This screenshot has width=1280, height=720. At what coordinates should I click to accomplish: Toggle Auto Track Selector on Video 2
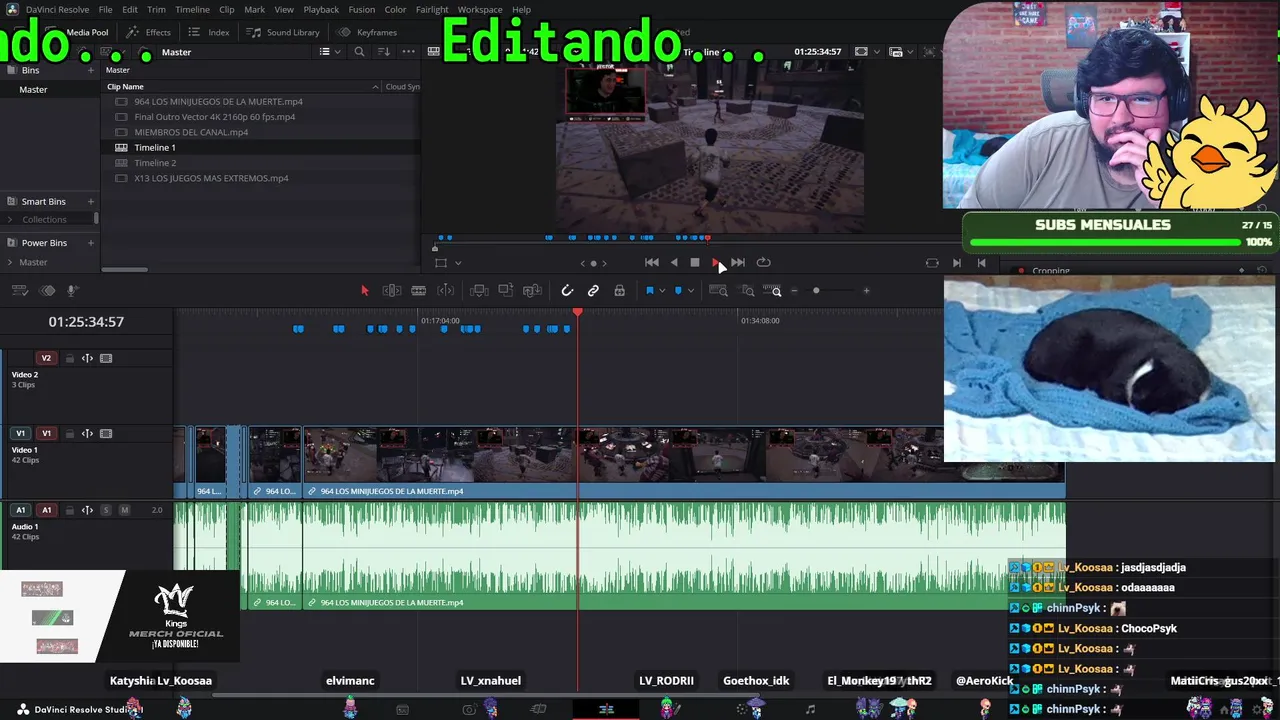tap(87, 358)
